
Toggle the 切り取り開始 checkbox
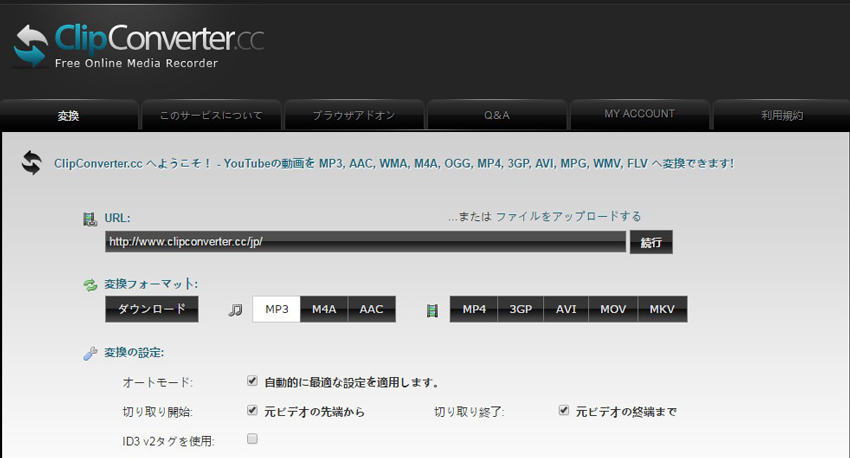click(x=252, y=410)
